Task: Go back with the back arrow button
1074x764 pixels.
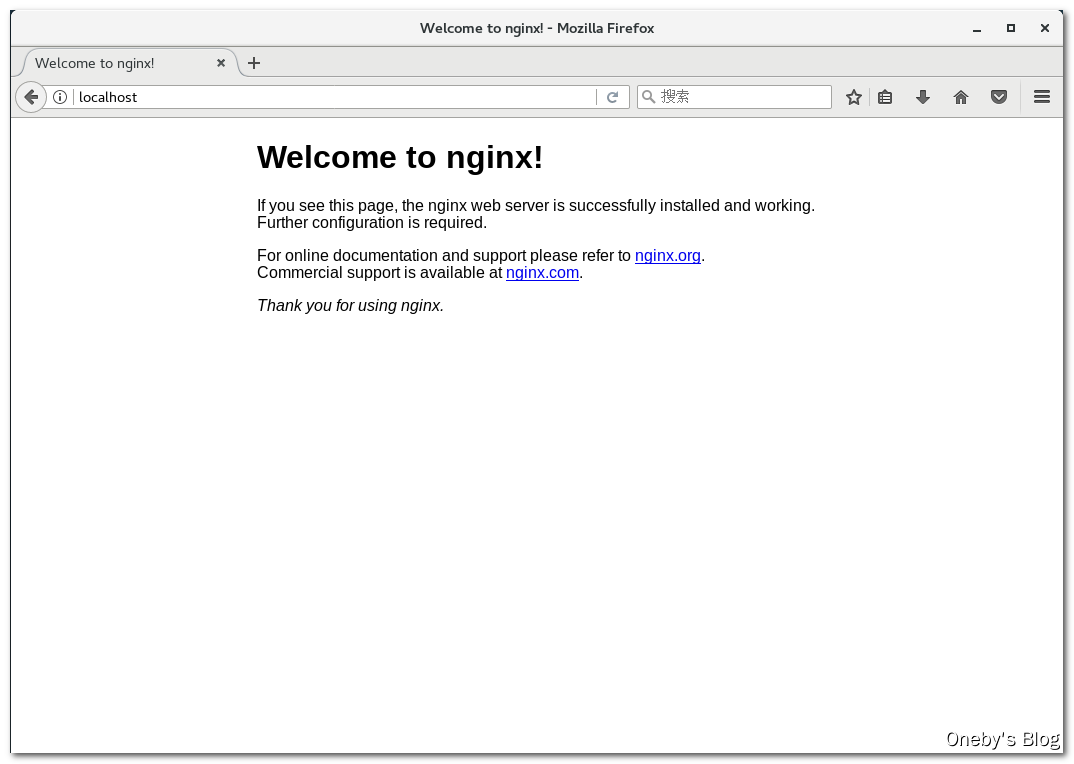Action: [x=31, y=97]
